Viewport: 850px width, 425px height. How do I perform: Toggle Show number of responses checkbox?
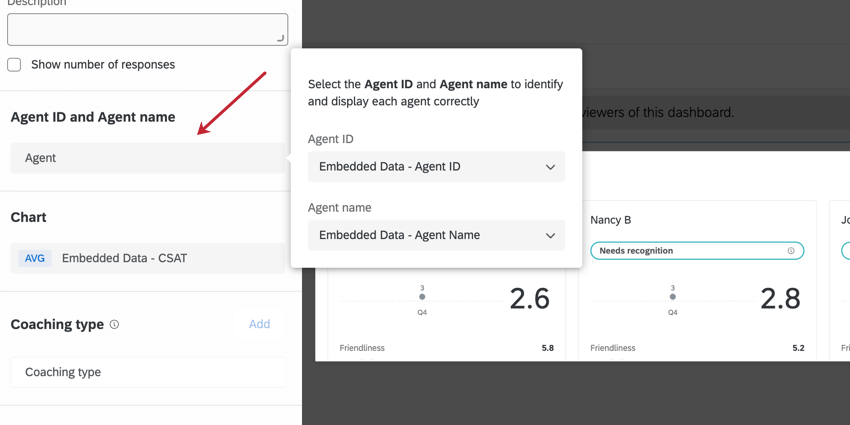(14, 65)
